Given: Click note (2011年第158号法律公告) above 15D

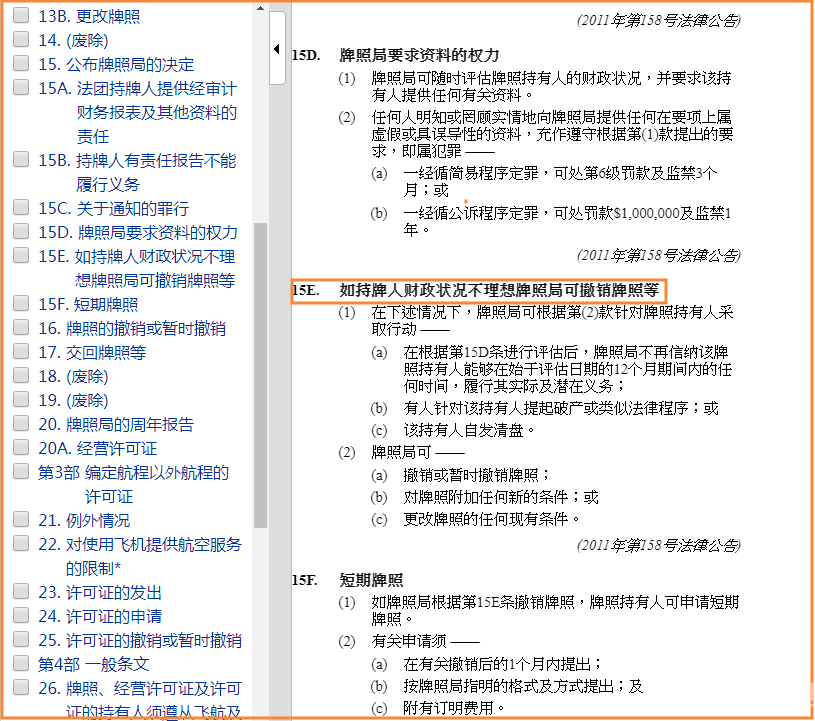Looking at the screenshot, I should click(x=659, y=20).
